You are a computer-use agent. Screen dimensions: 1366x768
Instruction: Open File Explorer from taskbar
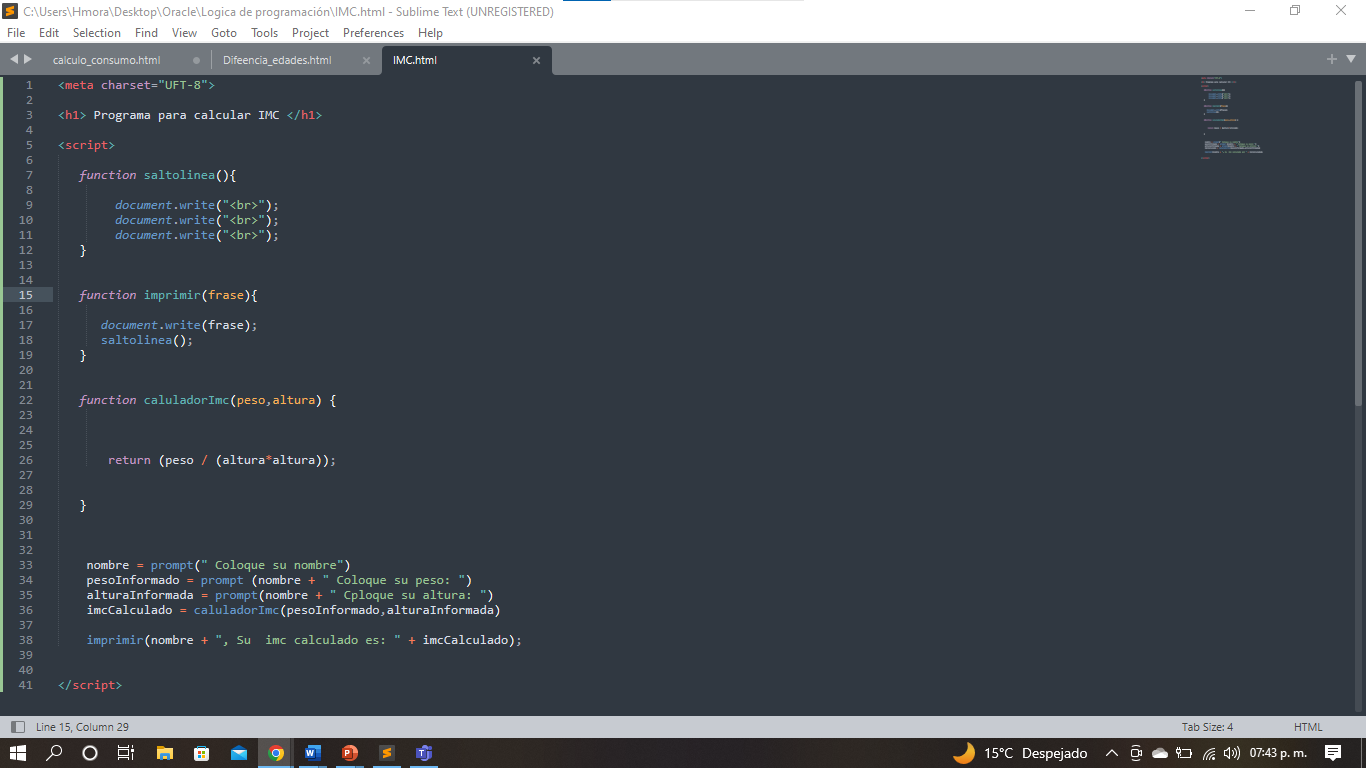point(165,753)
